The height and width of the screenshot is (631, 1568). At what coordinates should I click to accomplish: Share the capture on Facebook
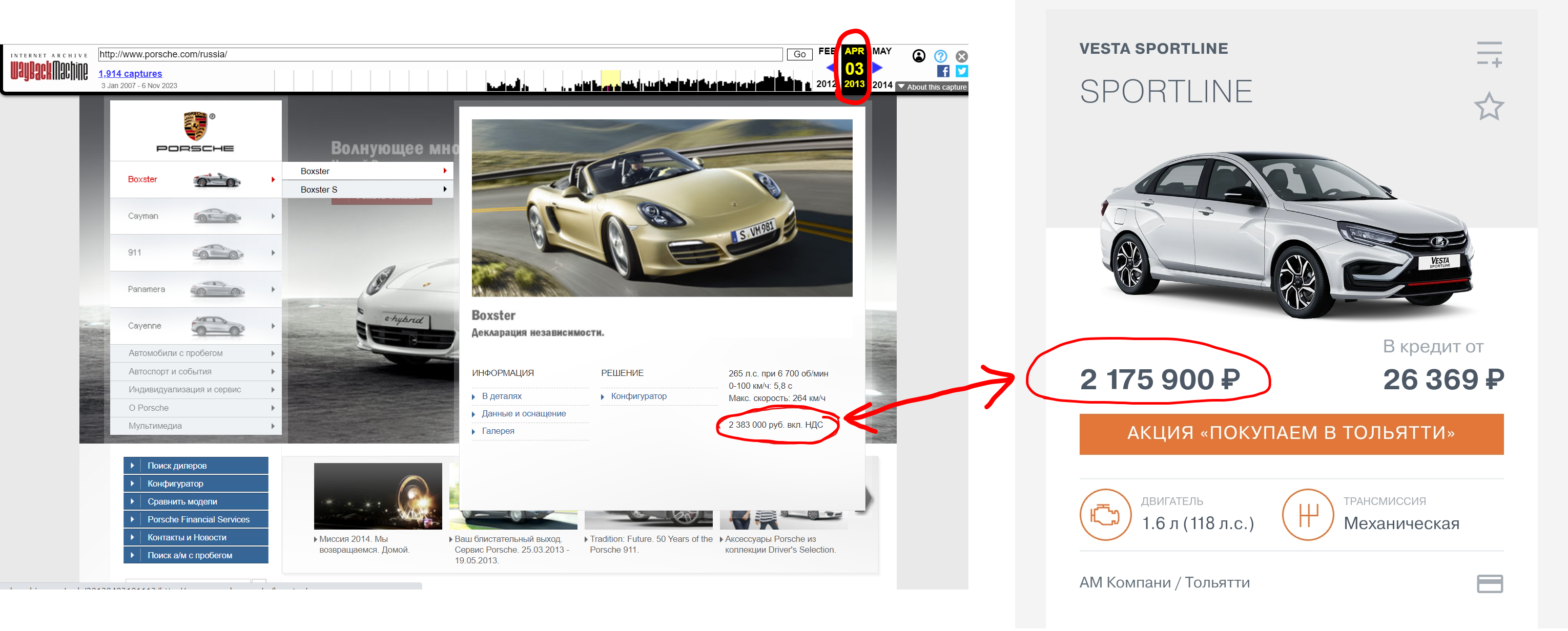click(943, 71)
